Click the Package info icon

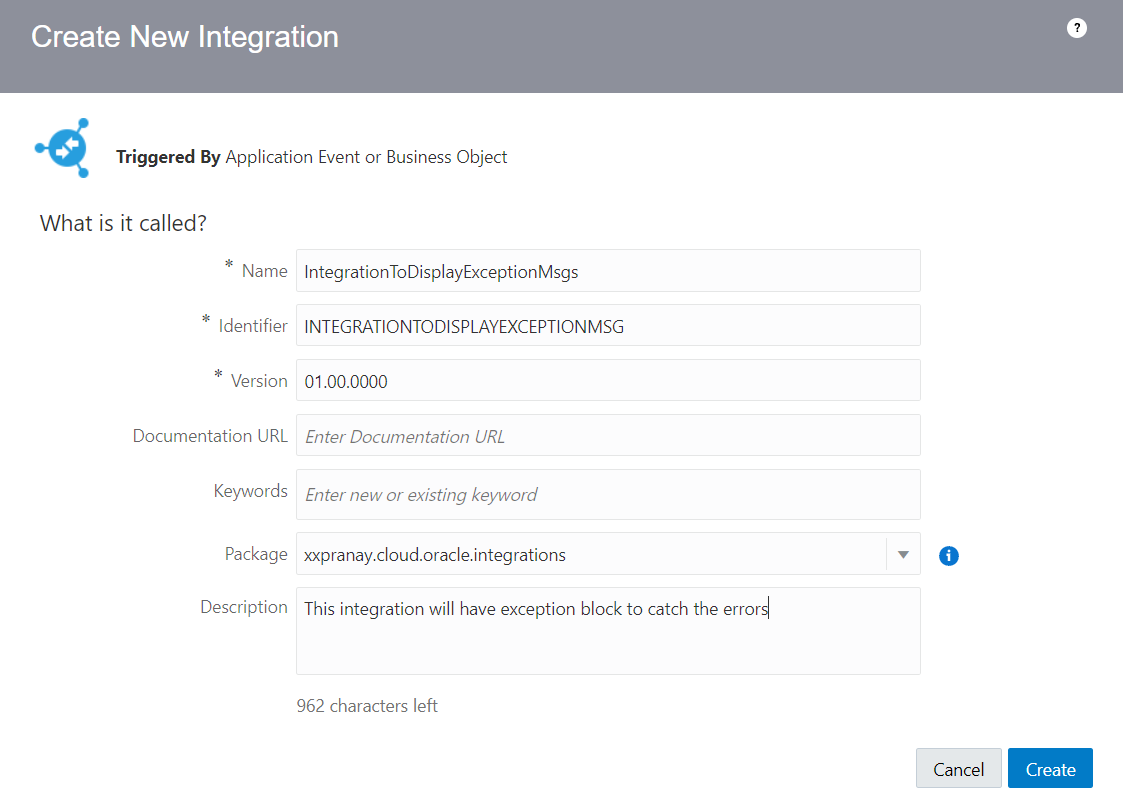click(948, 555)
